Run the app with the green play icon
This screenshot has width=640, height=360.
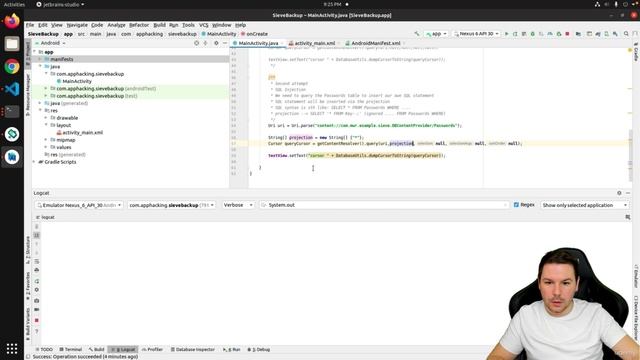point(507,34)
